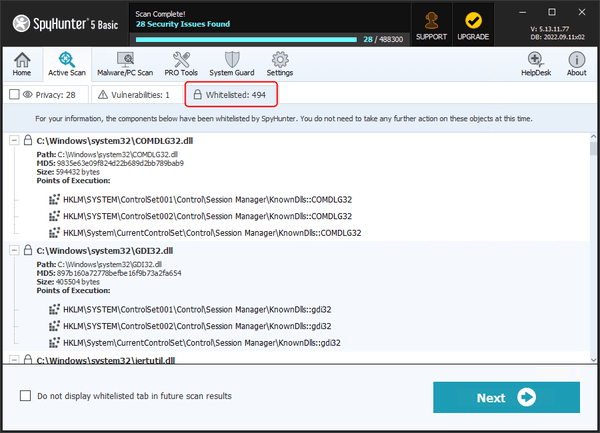Select the Whitelisted: 494 tab
The width and height of the screenshot is (600, 433).
tap(231, 94)
